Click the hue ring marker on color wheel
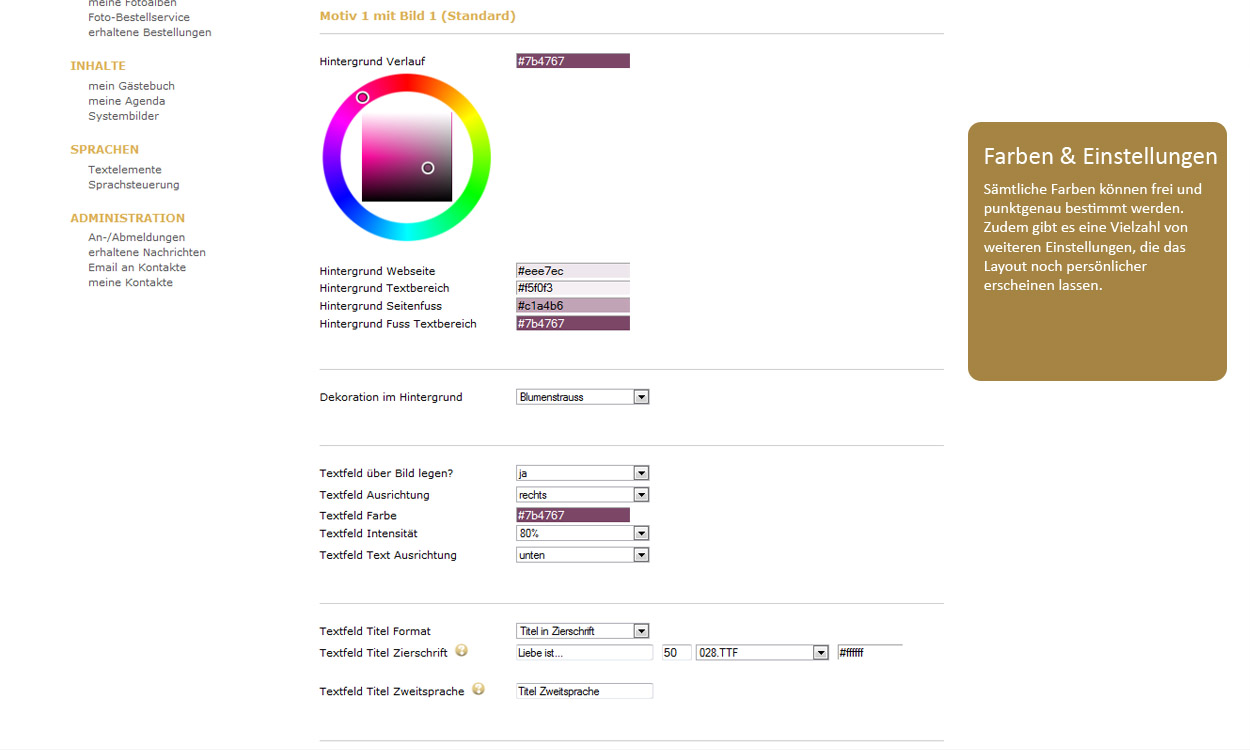 click(363, 97)
